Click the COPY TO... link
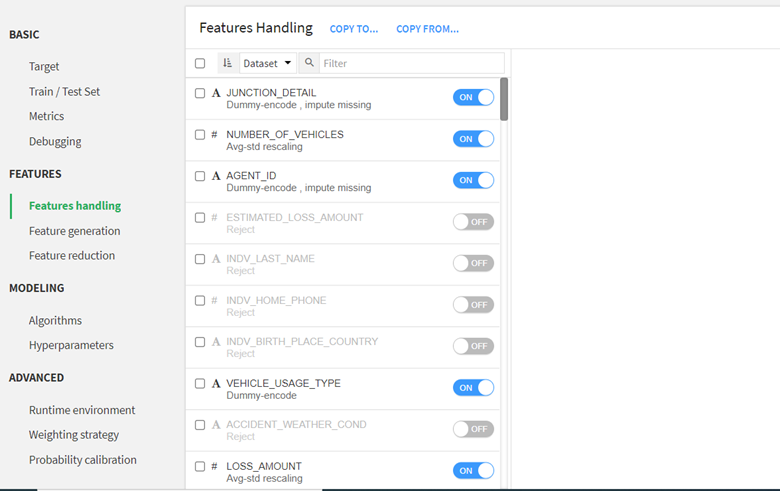 [x=354, y=29]
